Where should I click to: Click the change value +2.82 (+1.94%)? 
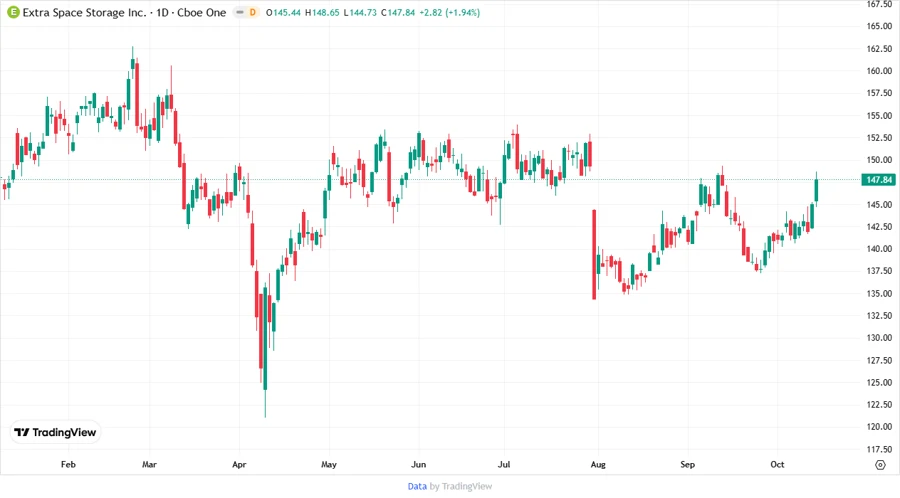449,12
